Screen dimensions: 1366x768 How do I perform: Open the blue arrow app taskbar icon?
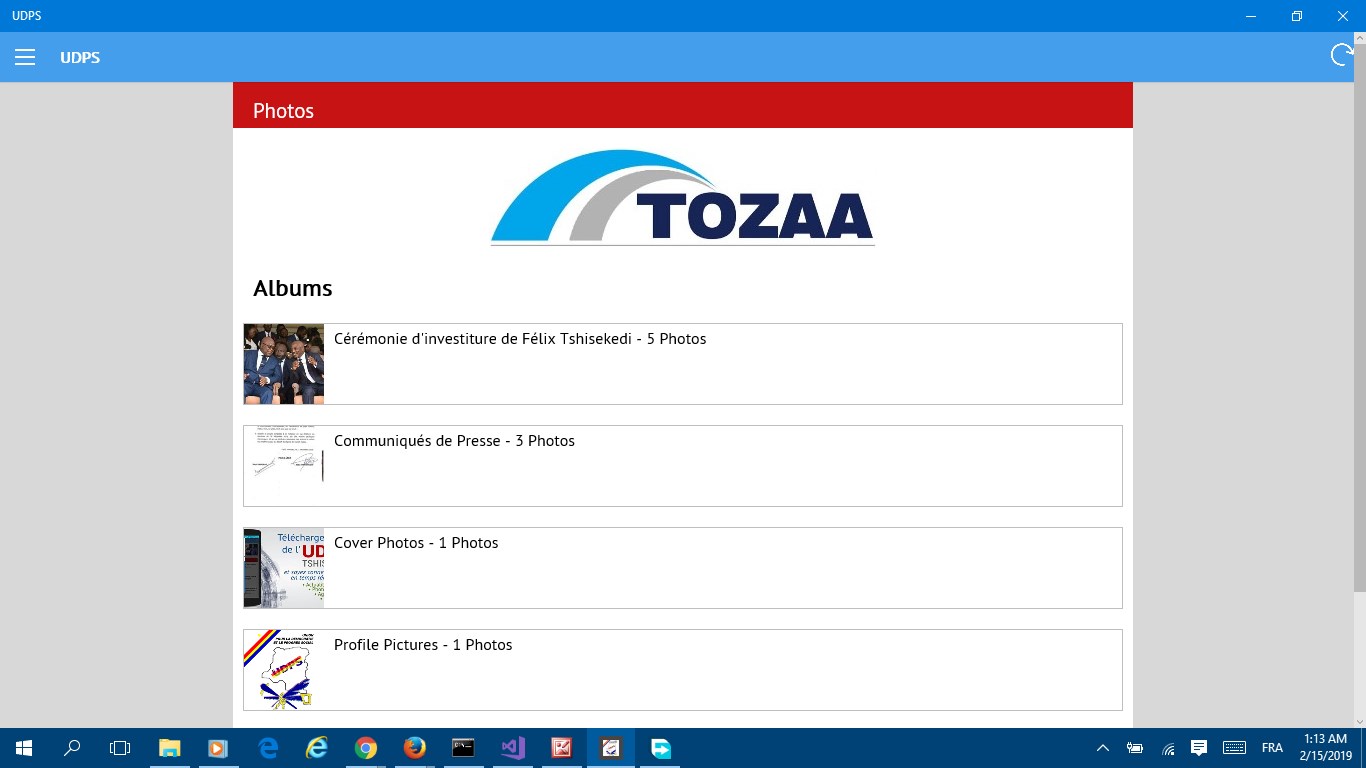point(660,748)
